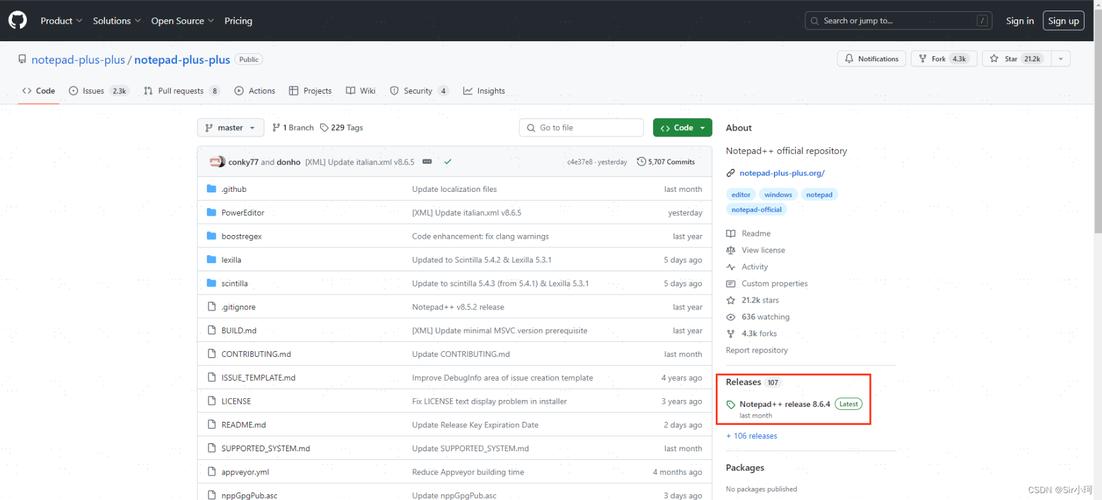Click the lexilla folder icon

(x=212, y=259)
